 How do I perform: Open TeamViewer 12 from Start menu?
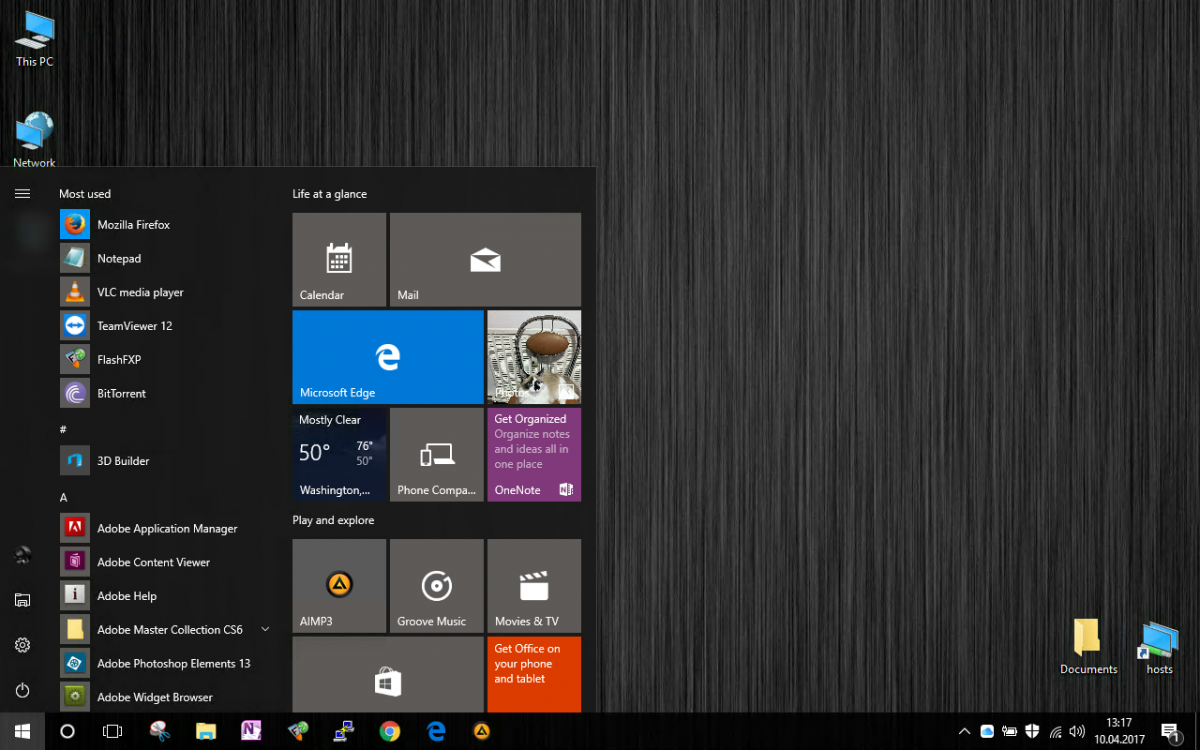[166, 326]
